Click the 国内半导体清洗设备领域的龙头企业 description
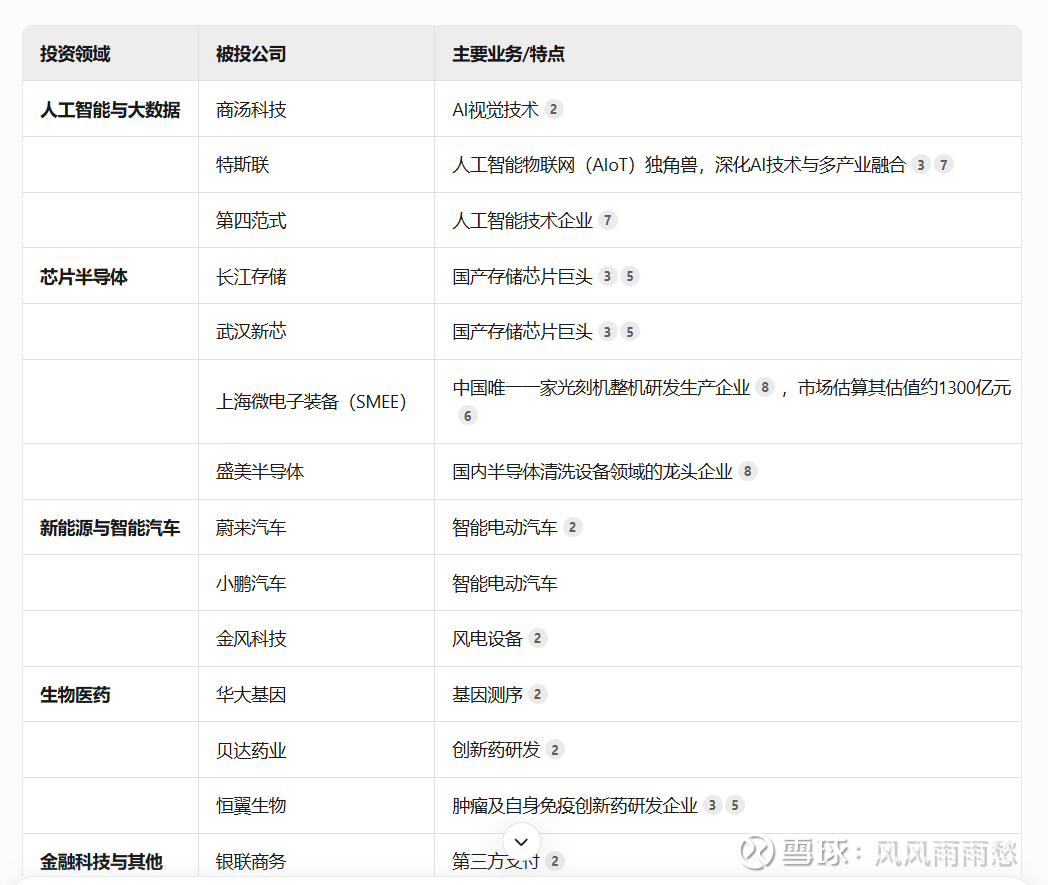 pos(592,471)
